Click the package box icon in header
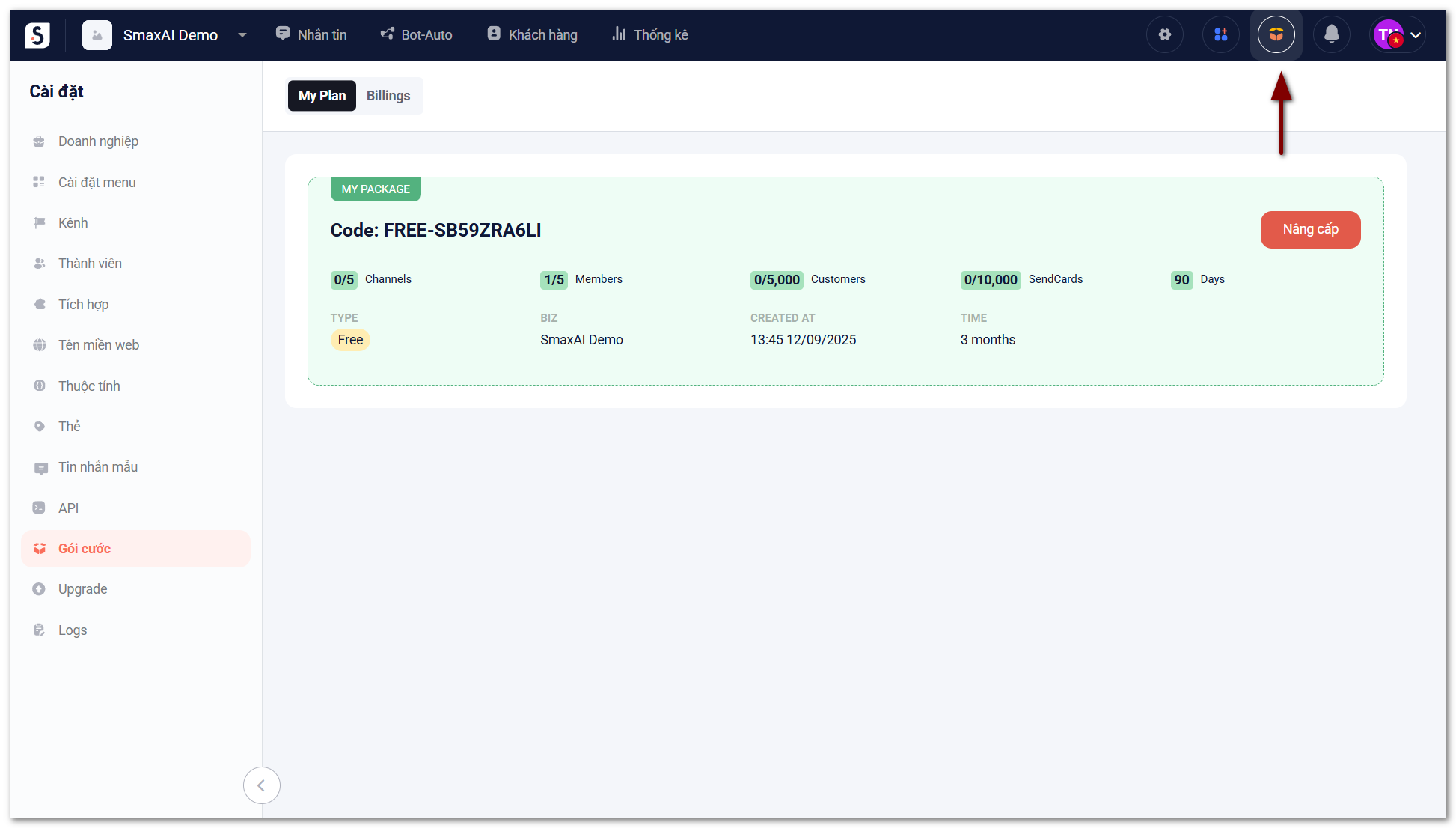 1276,34
